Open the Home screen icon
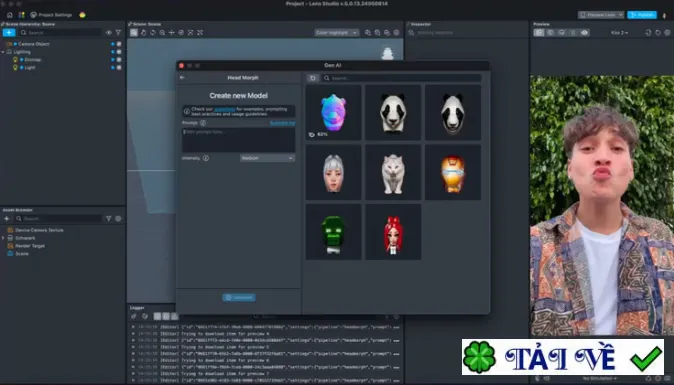This screenshot has width=674, height=385. point(9,15)
